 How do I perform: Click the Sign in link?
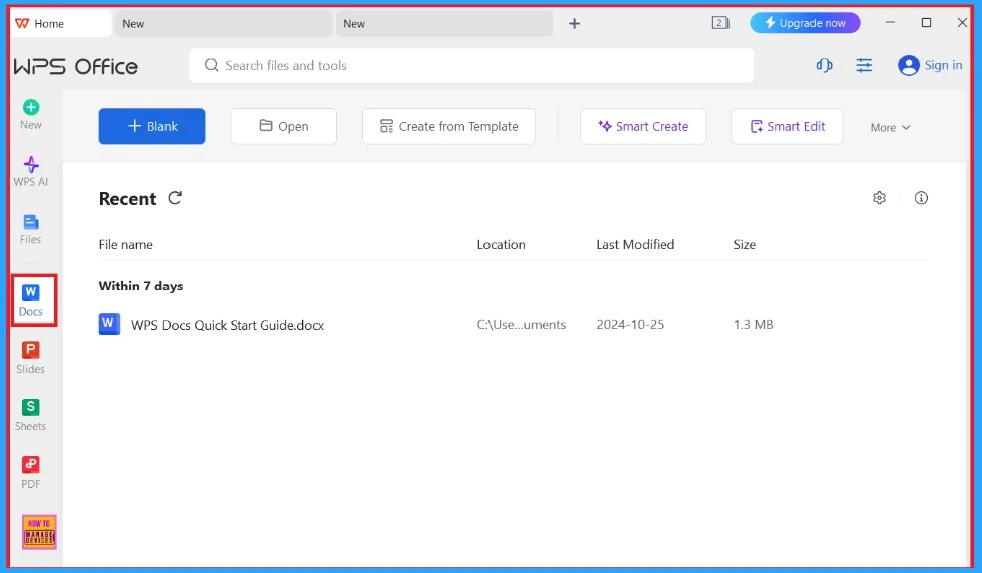[x=943, y=65]
